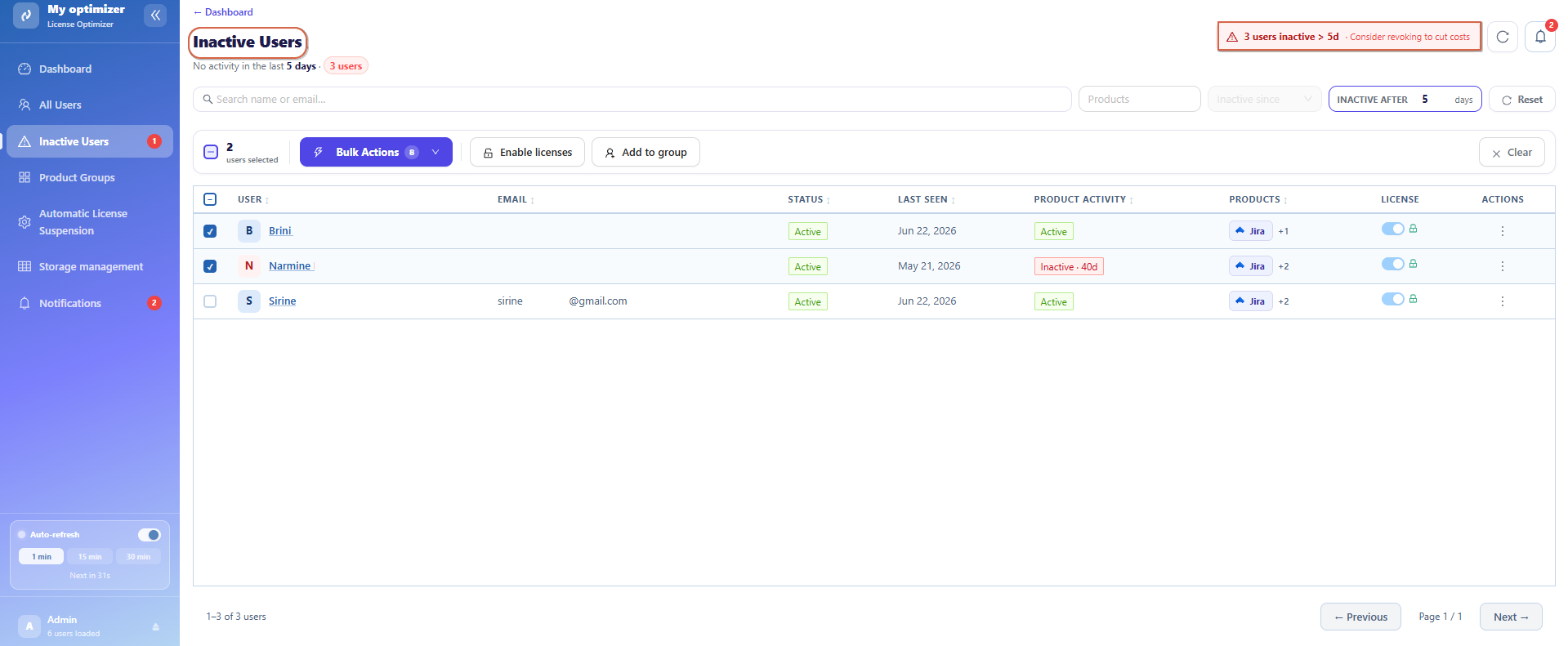Uncheck the Narmine row checkbox

(210, 266)
